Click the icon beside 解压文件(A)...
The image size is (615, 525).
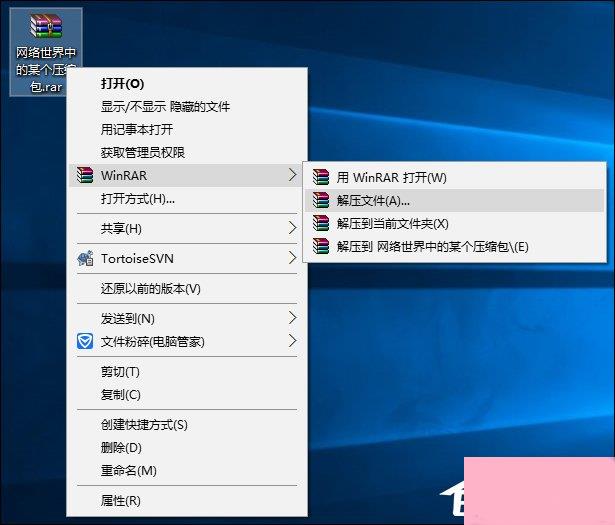(x=321, y=200)
